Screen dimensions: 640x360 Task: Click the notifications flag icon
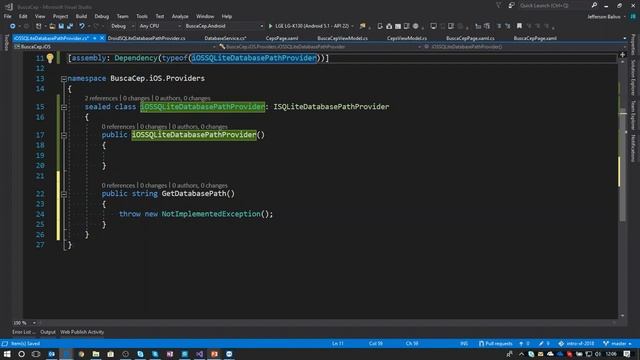coord(498,5)
